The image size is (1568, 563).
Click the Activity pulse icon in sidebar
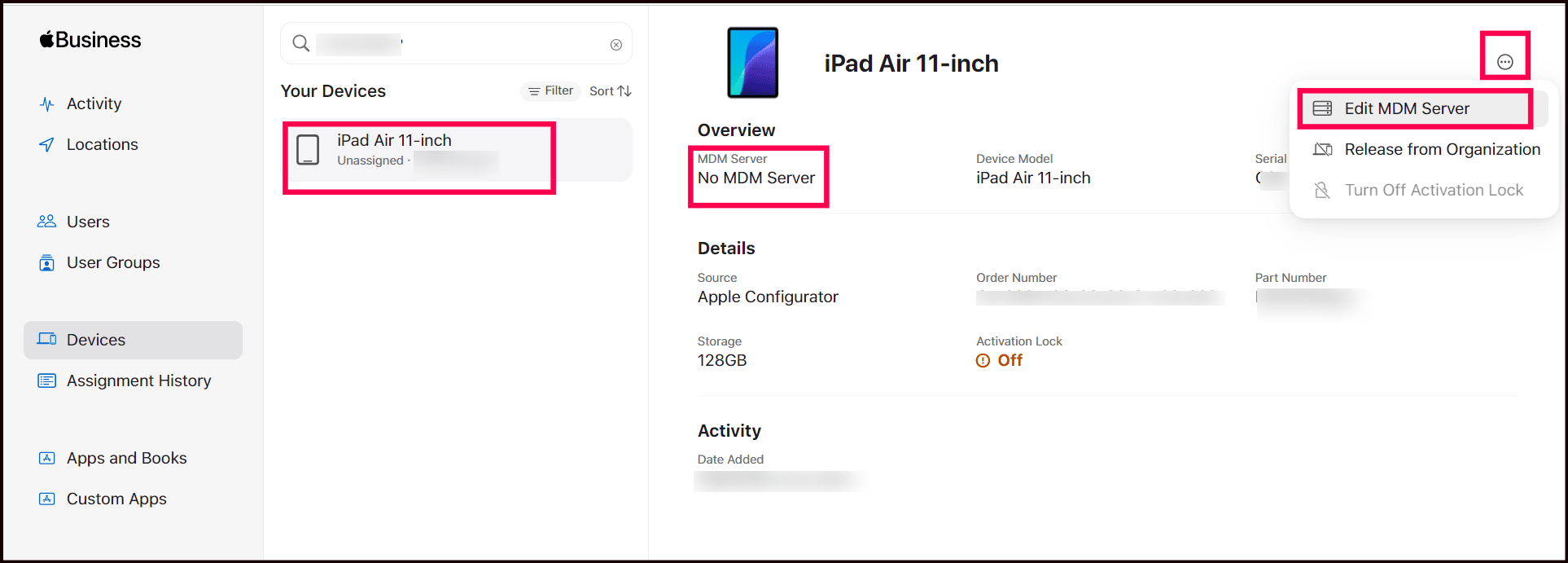(x=47, y=104)
